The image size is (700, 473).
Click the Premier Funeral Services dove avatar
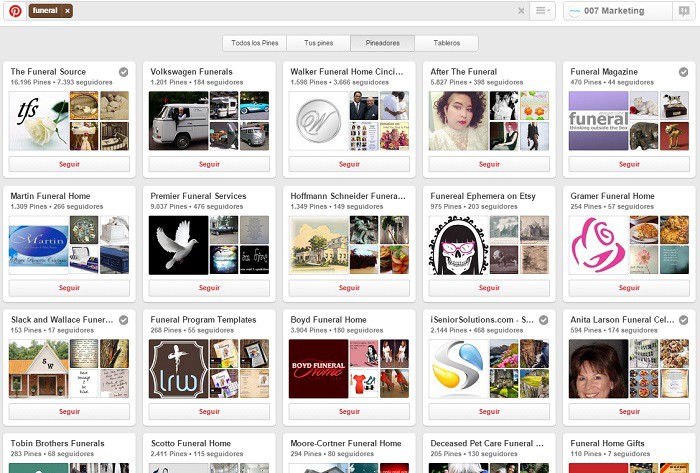pyautogui.click(x=178, y=245)
